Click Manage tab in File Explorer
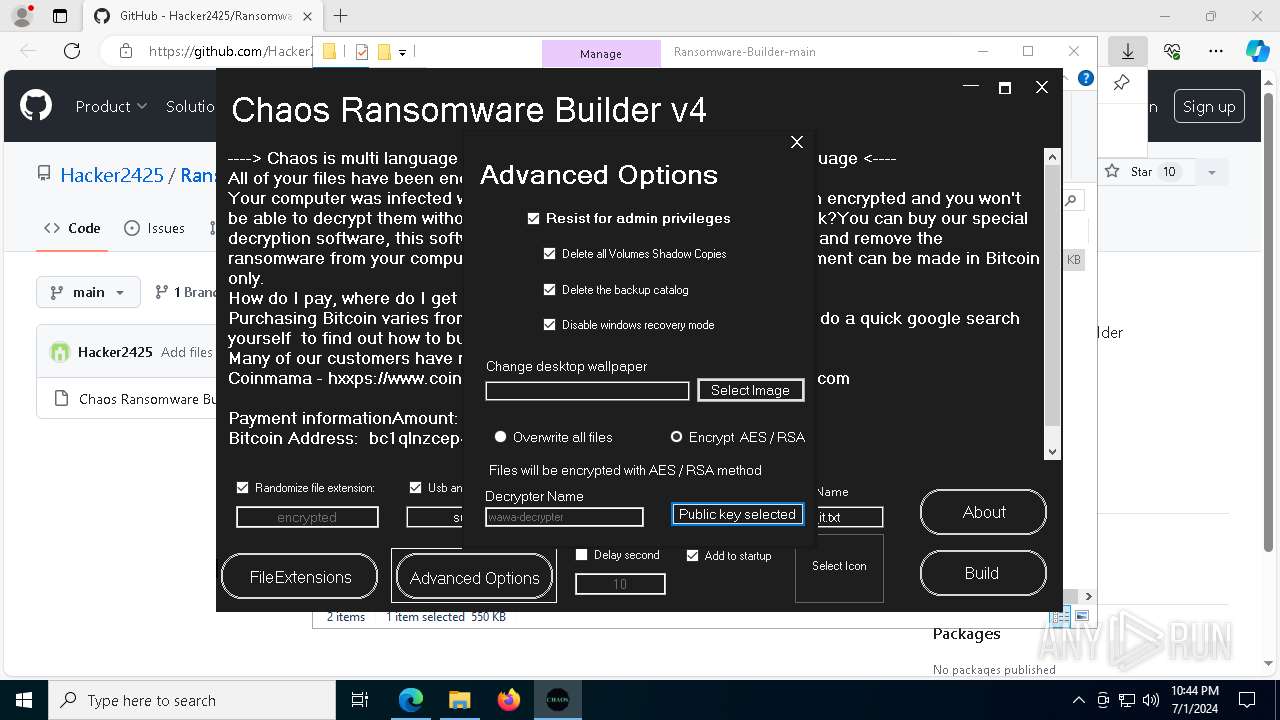The height and width of the screenshot is (720, 1280). coord(601,54)
